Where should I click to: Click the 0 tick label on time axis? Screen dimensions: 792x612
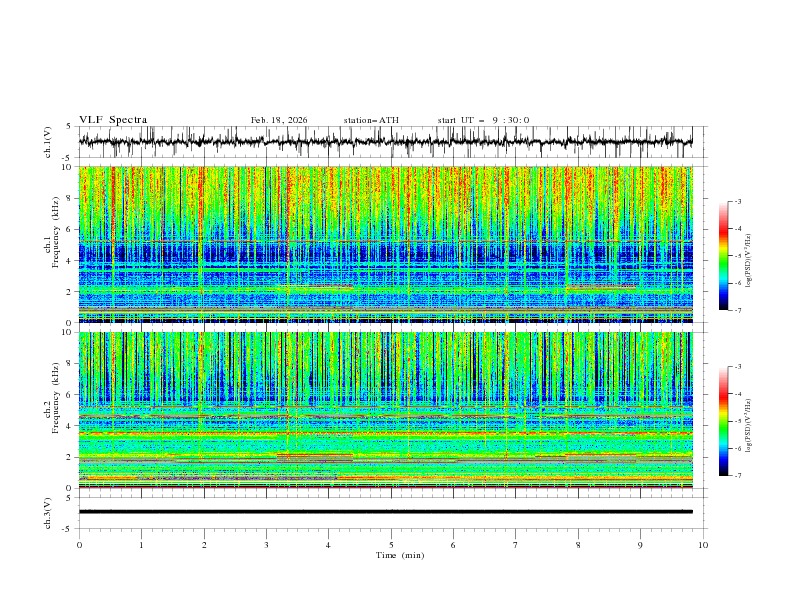pos(79,545)
